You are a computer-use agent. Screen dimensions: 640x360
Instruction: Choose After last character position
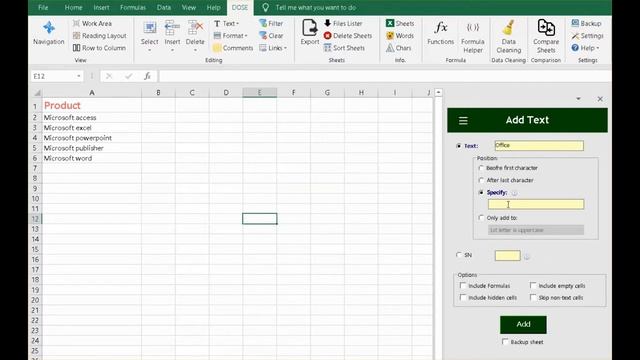click(481, 180)
